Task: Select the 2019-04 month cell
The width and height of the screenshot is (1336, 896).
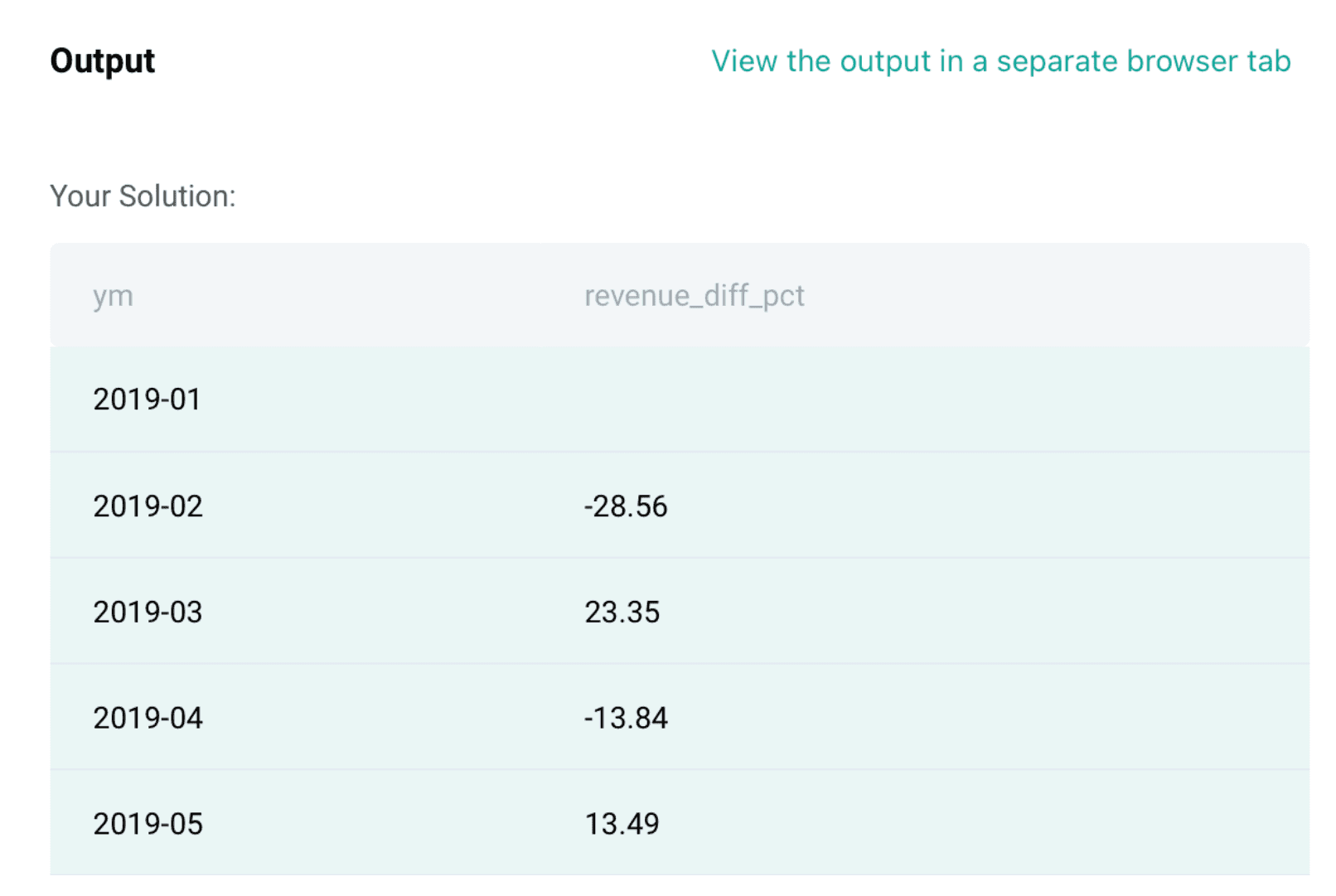Action: [148, 718]
